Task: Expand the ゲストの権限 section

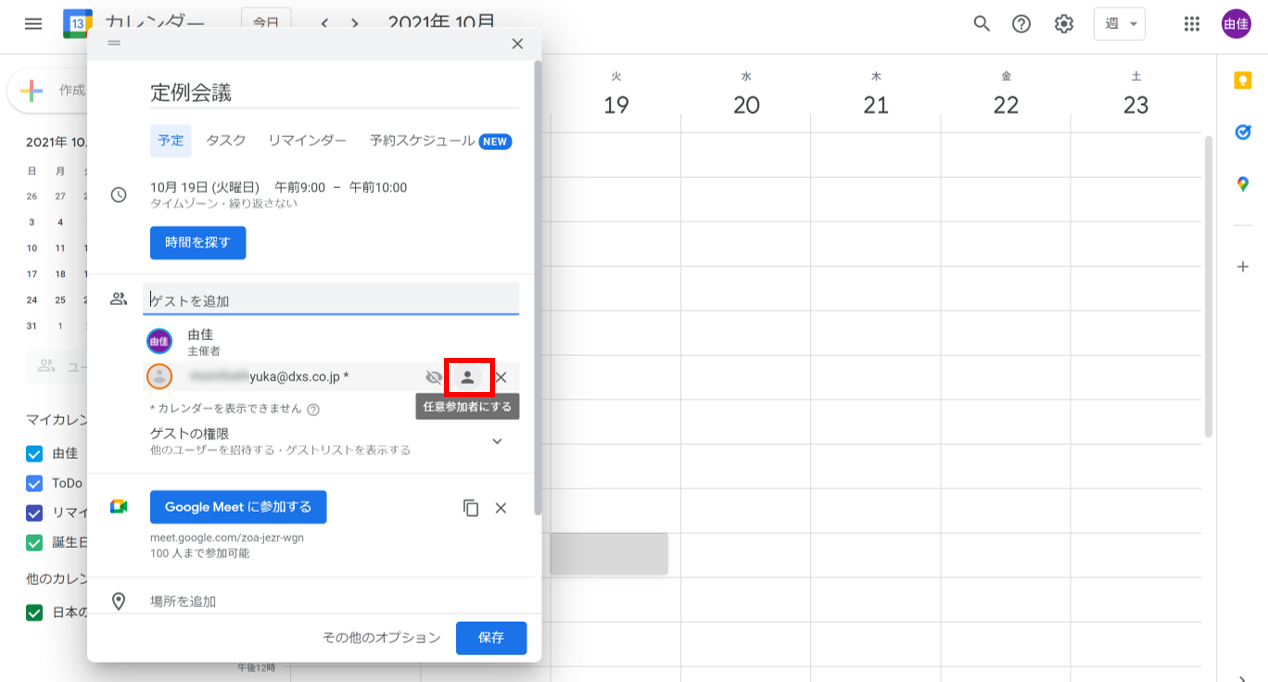Action: point(497,441)
